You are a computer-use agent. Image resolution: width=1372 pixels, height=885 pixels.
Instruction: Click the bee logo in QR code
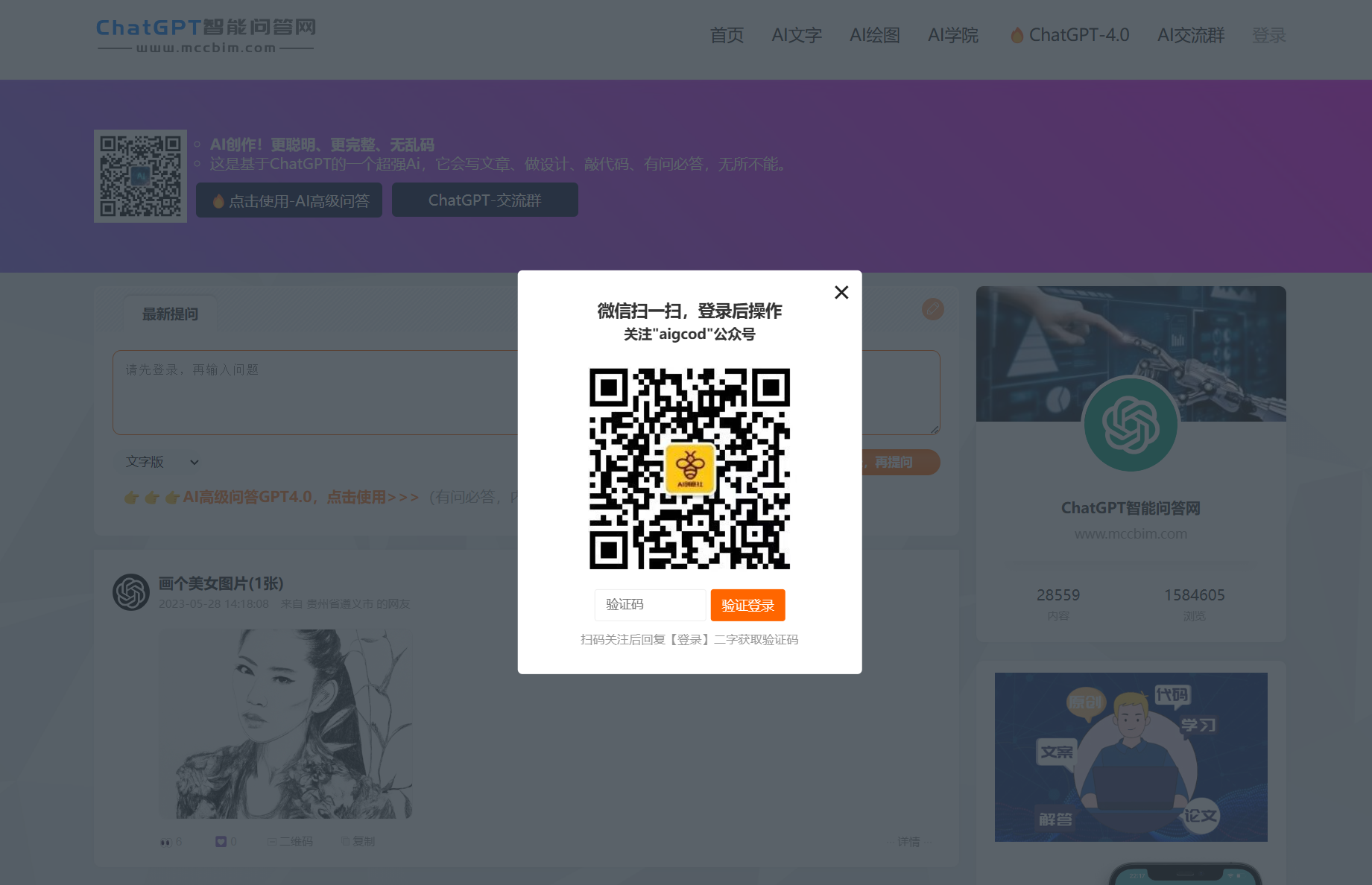pyautogui.click(x=690, y=469)
